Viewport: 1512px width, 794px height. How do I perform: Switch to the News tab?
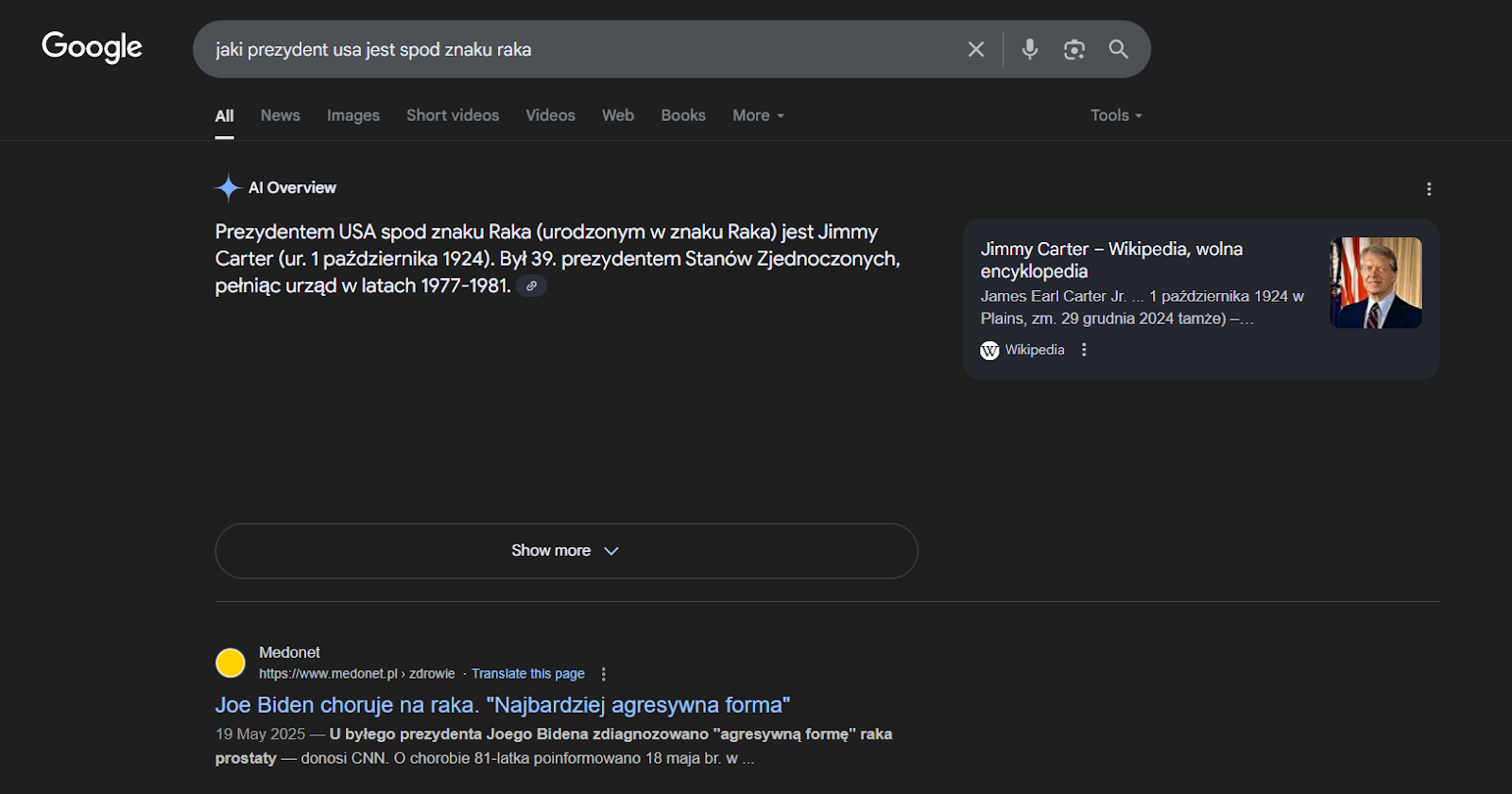click(x=281, y=115)
